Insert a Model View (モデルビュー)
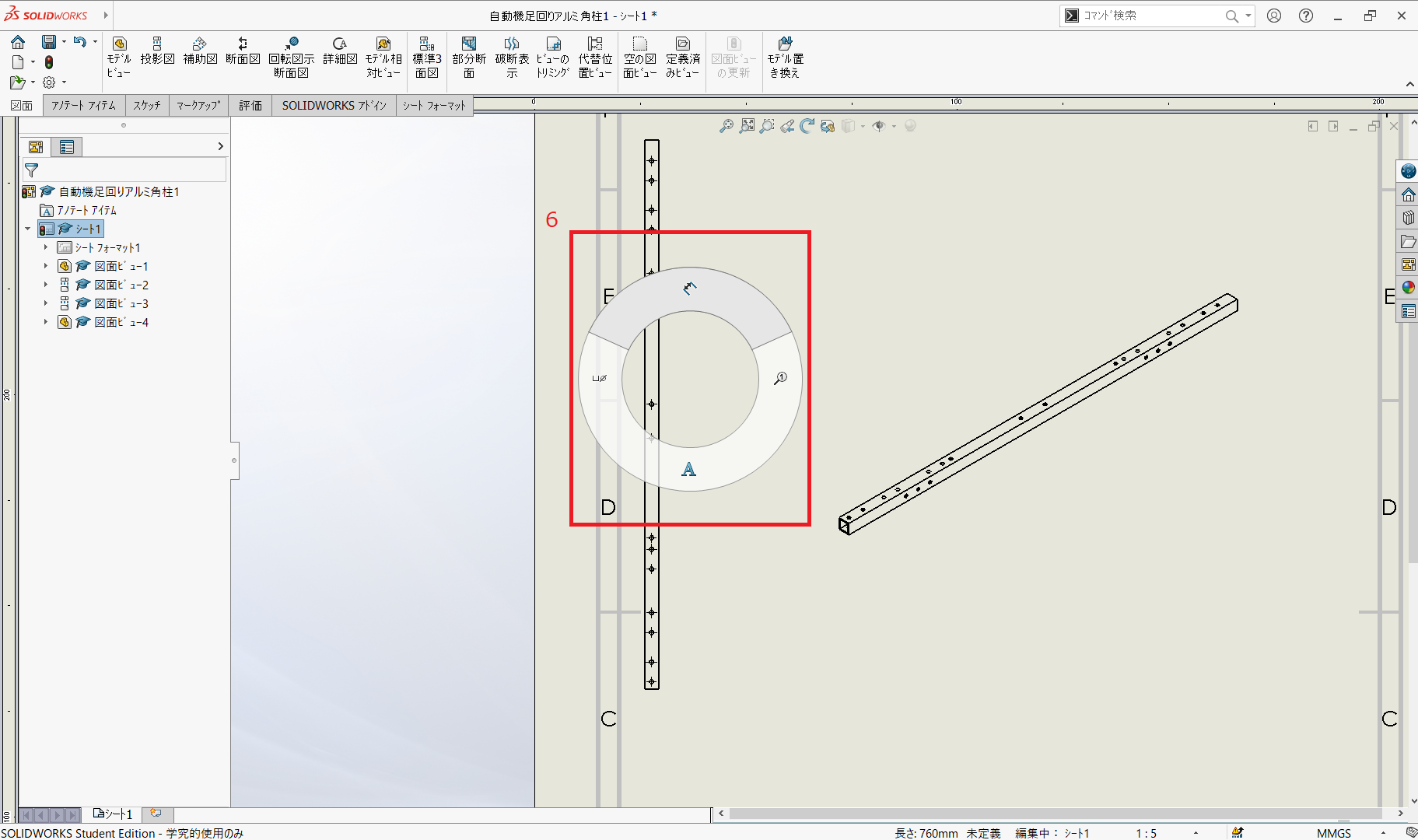1418x840 pixels. pos(119,57)
